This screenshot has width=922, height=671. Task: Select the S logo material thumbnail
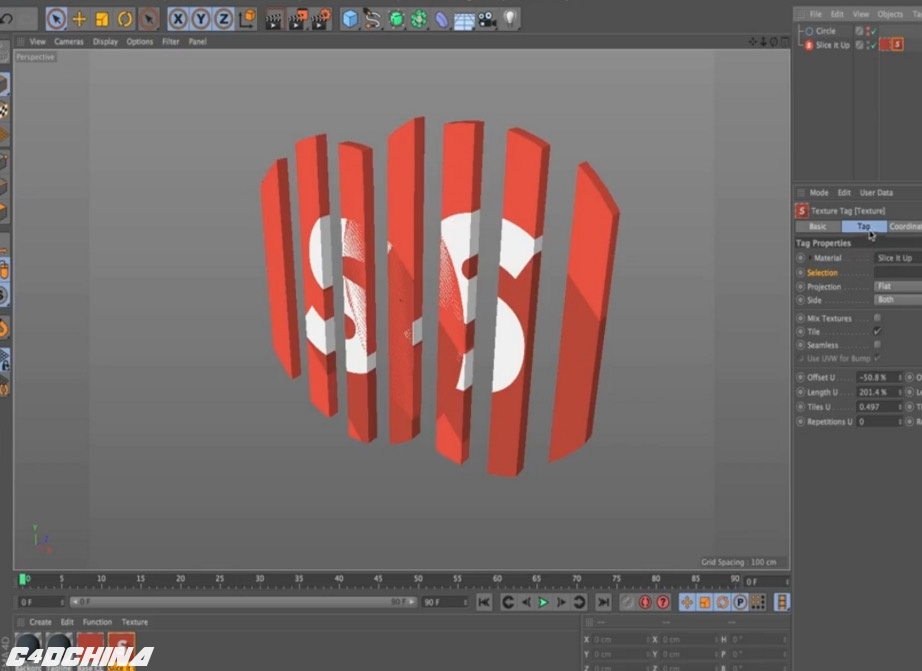click(122, 646)
